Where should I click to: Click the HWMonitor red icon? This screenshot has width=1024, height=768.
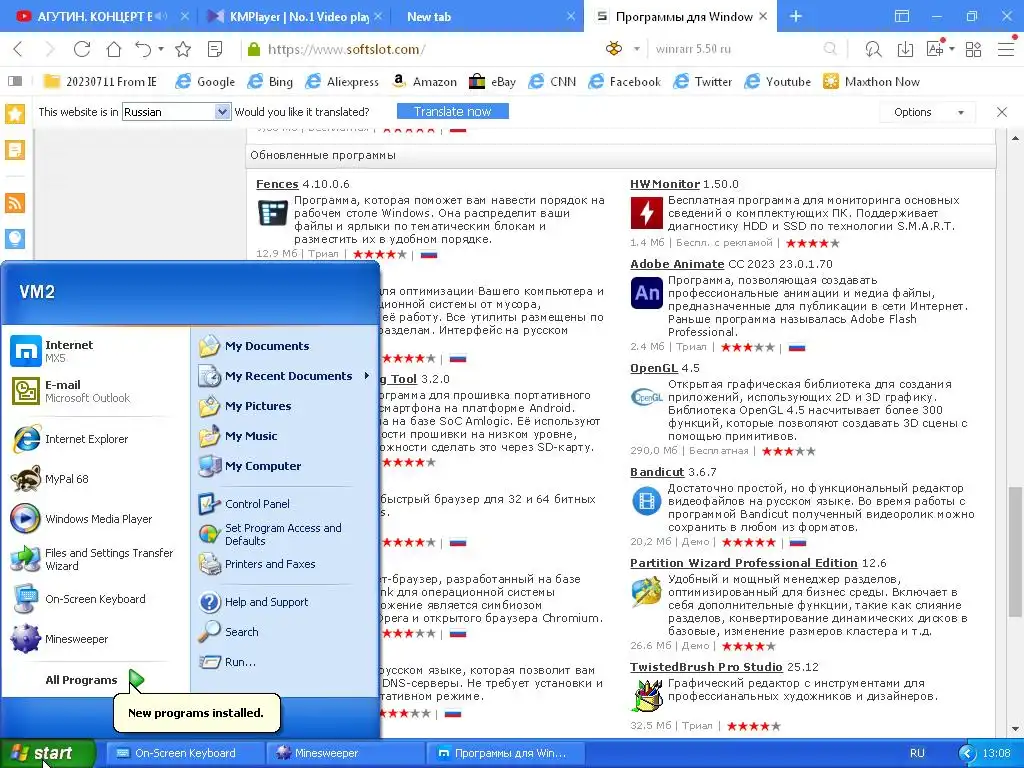point(647,213)
